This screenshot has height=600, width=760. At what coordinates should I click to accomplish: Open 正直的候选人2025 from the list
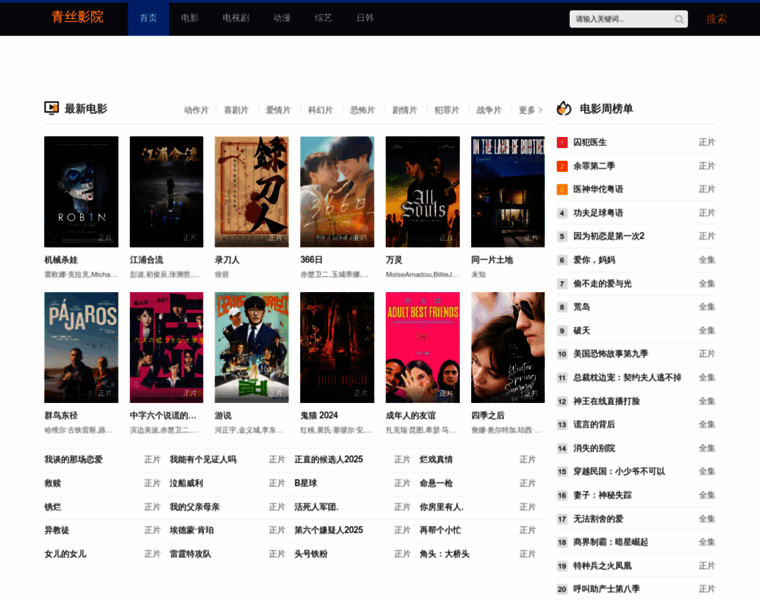(x=329, y=459)
